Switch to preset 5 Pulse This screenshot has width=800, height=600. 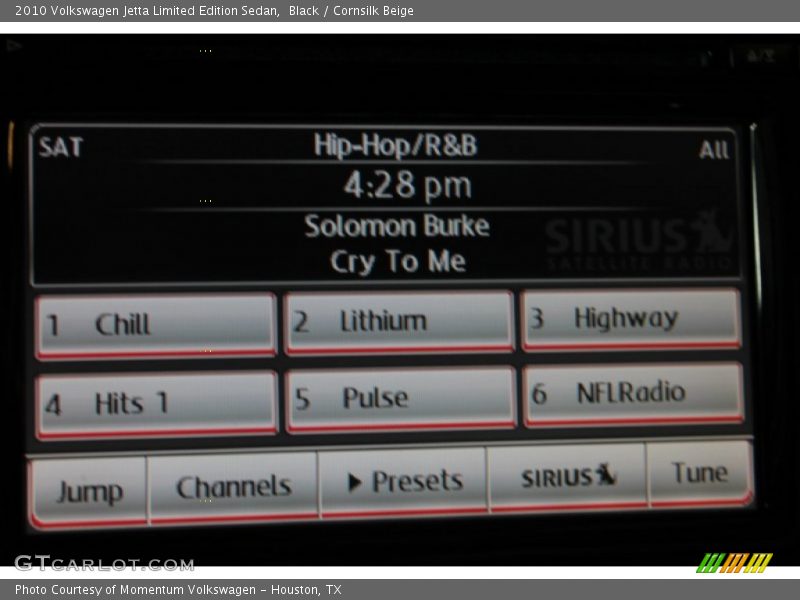399,399
